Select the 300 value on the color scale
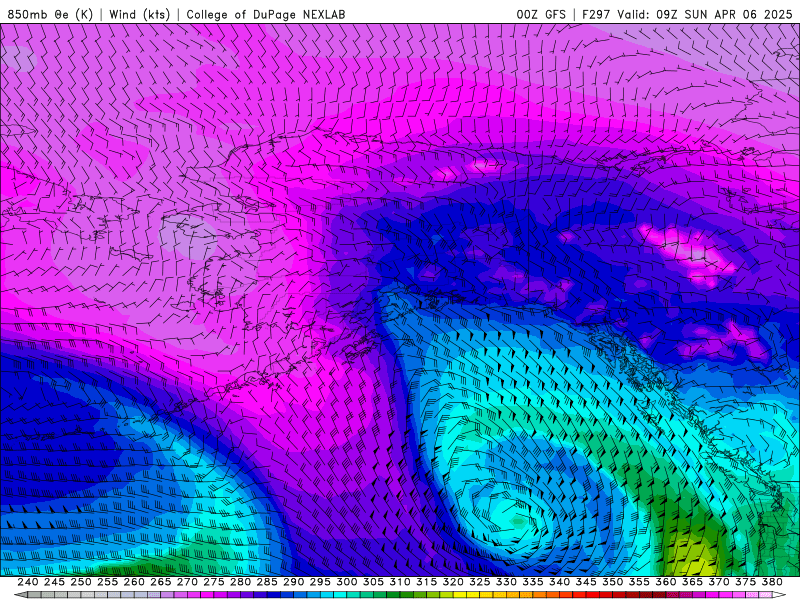This screenshot has height=600, width=800. 346,582
